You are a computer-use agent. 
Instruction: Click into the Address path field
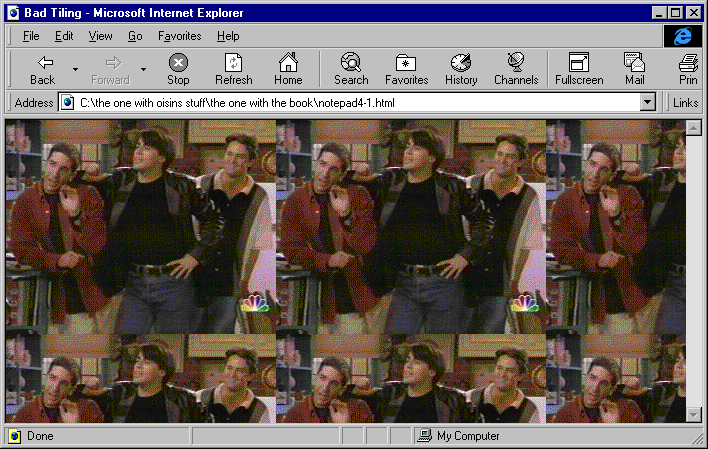click(x=357, y=103)
